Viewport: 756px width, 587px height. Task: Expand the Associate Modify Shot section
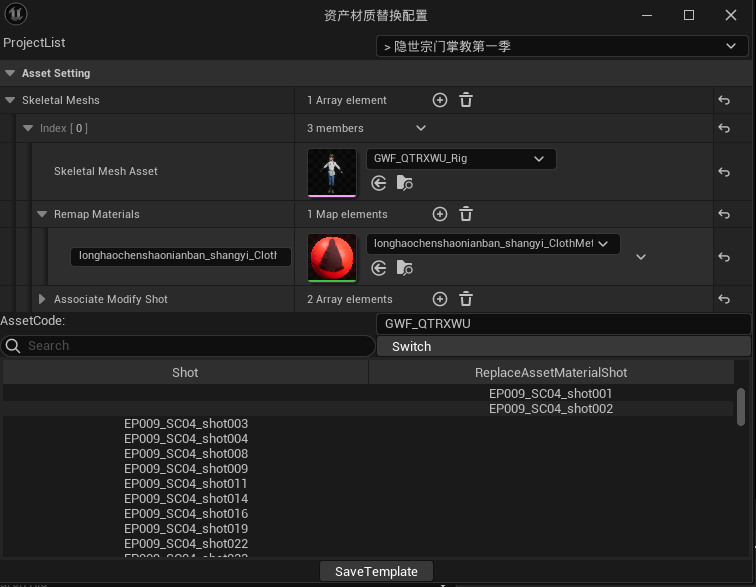(42, 299)
